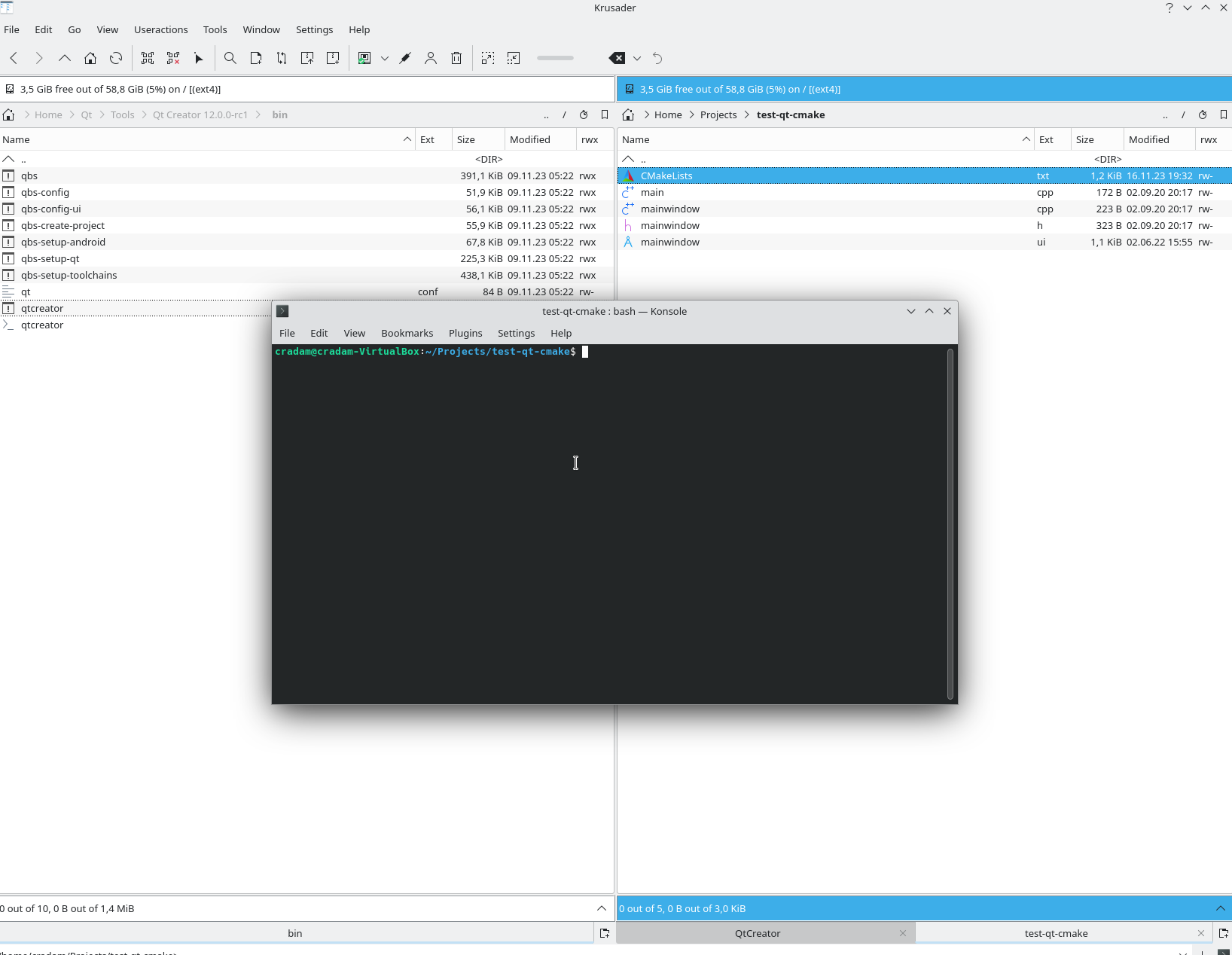
Task: Click 'Projects' breadcrumb in right panel
Action: [x=718, y=114]
